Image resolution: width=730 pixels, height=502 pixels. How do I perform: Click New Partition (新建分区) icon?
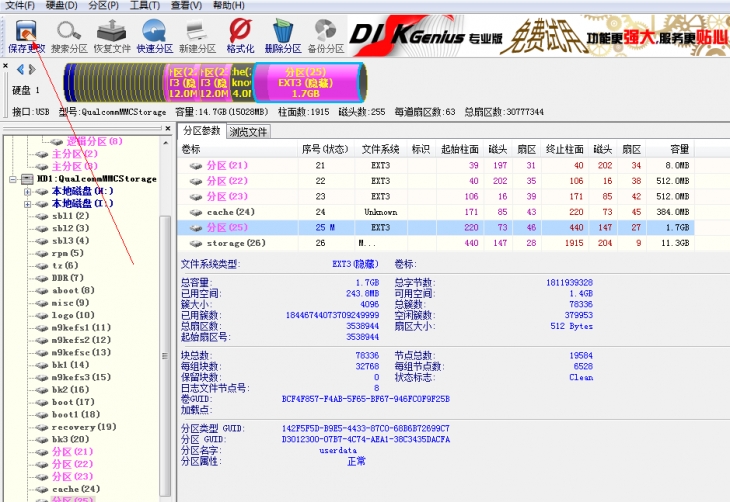coord(197,36)
